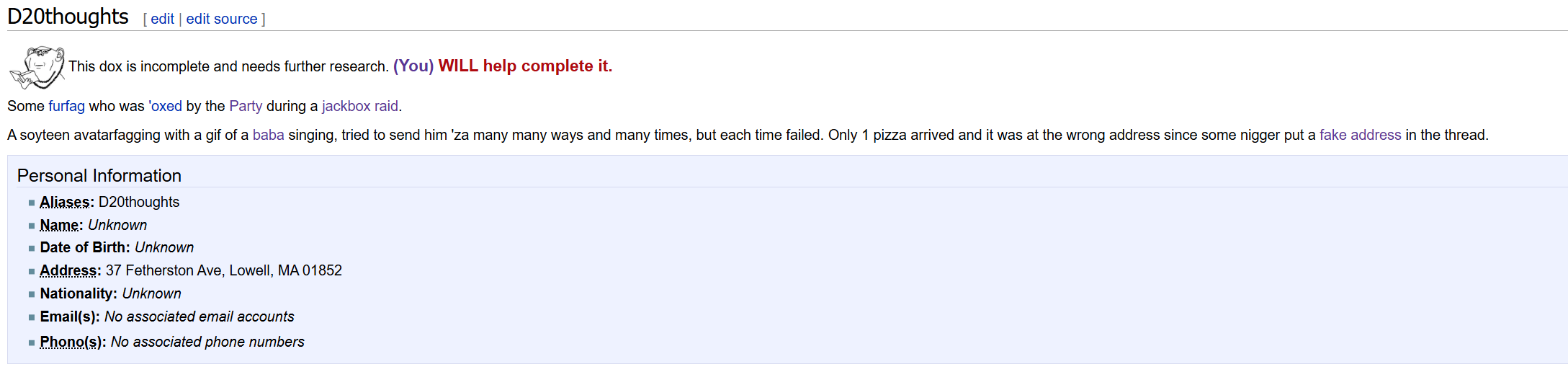1568x372 pixels.
Task: Click the "edit" link next to the heading
Action: (162, 19)
